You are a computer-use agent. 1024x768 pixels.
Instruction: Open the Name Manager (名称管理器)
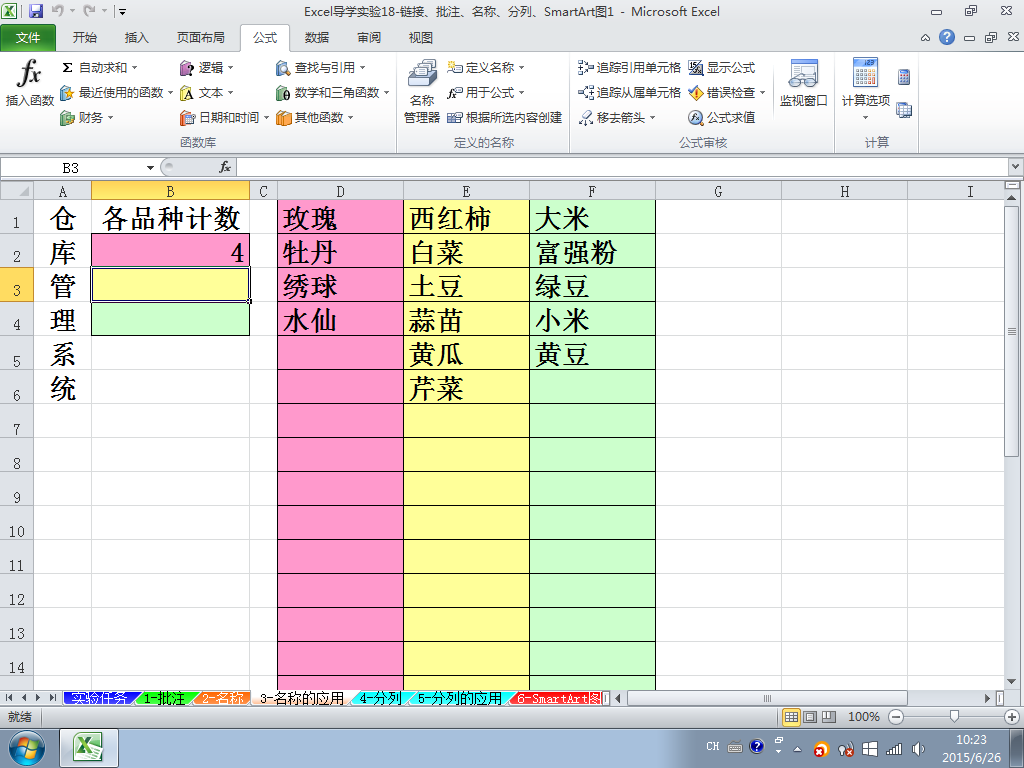422,91
